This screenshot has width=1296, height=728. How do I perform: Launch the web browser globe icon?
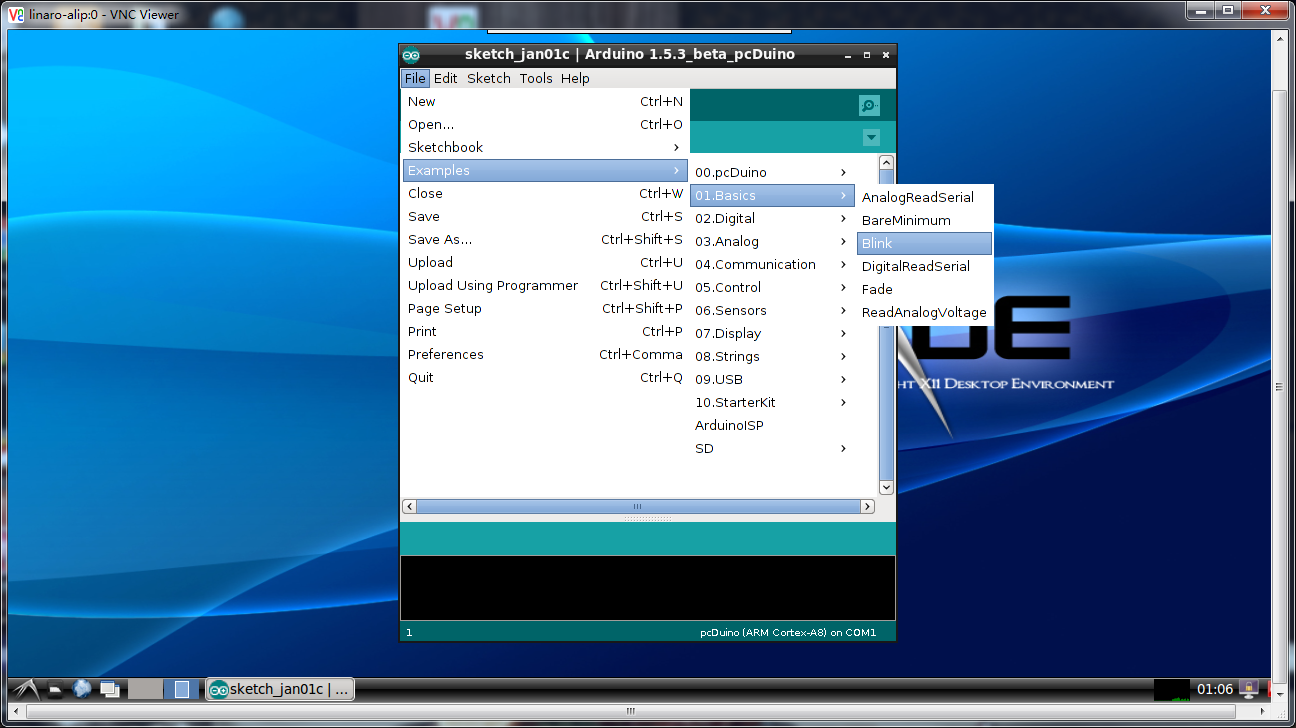pyautogui.click(x=82, y=689)
